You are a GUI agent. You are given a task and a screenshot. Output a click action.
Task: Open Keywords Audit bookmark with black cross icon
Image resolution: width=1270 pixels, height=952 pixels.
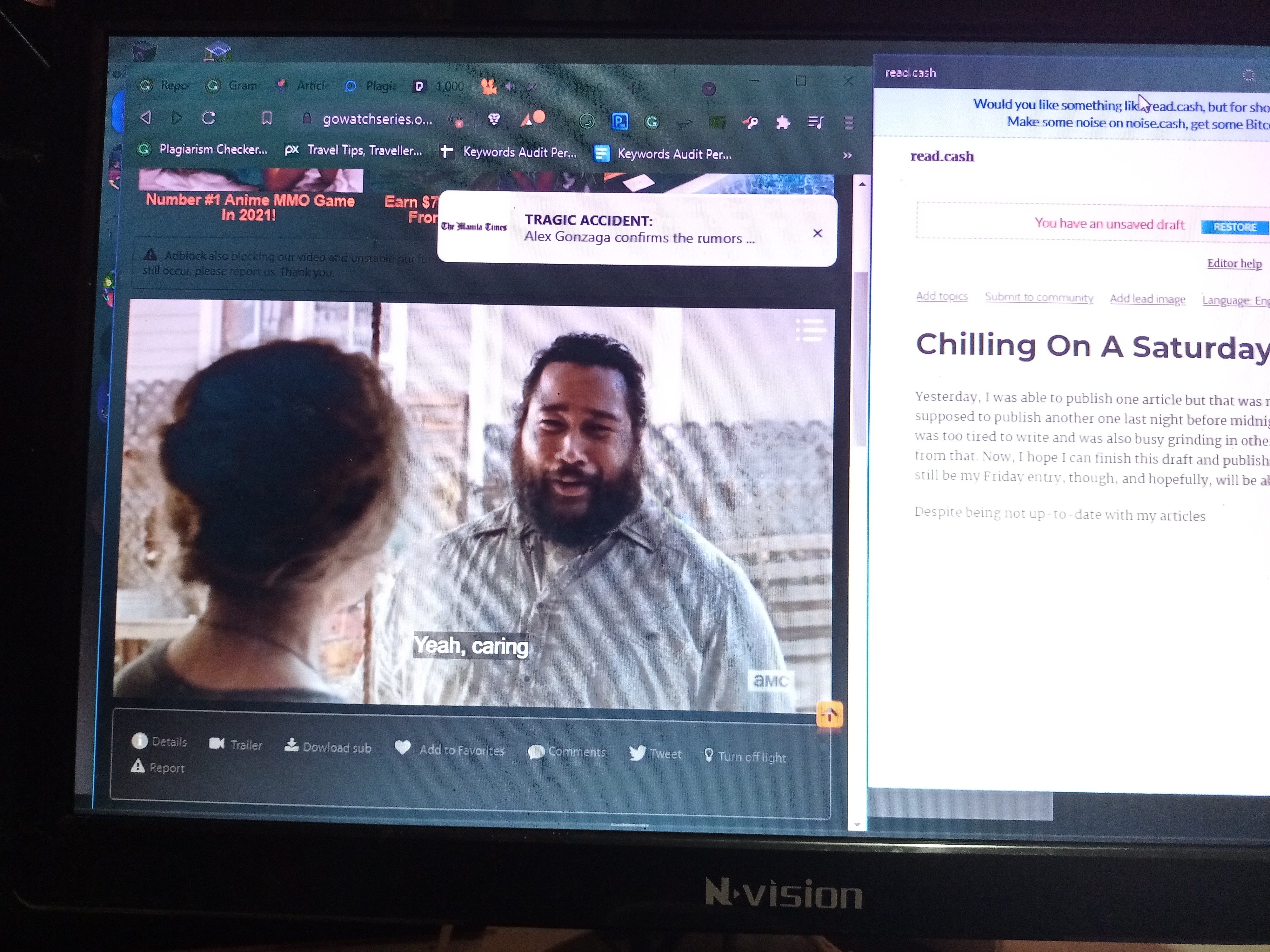tap(508, 152)
